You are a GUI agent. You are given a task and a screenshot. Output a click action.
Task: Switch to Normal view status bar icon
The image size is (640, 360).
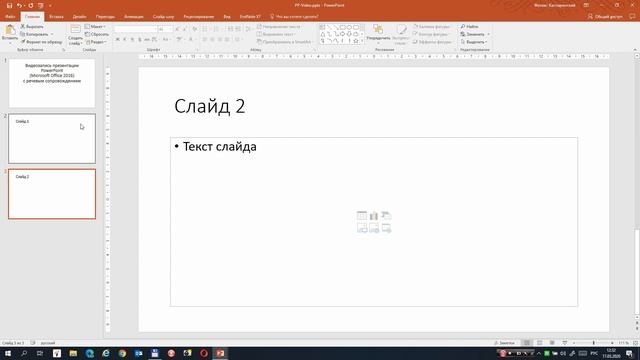click(527, 343)
